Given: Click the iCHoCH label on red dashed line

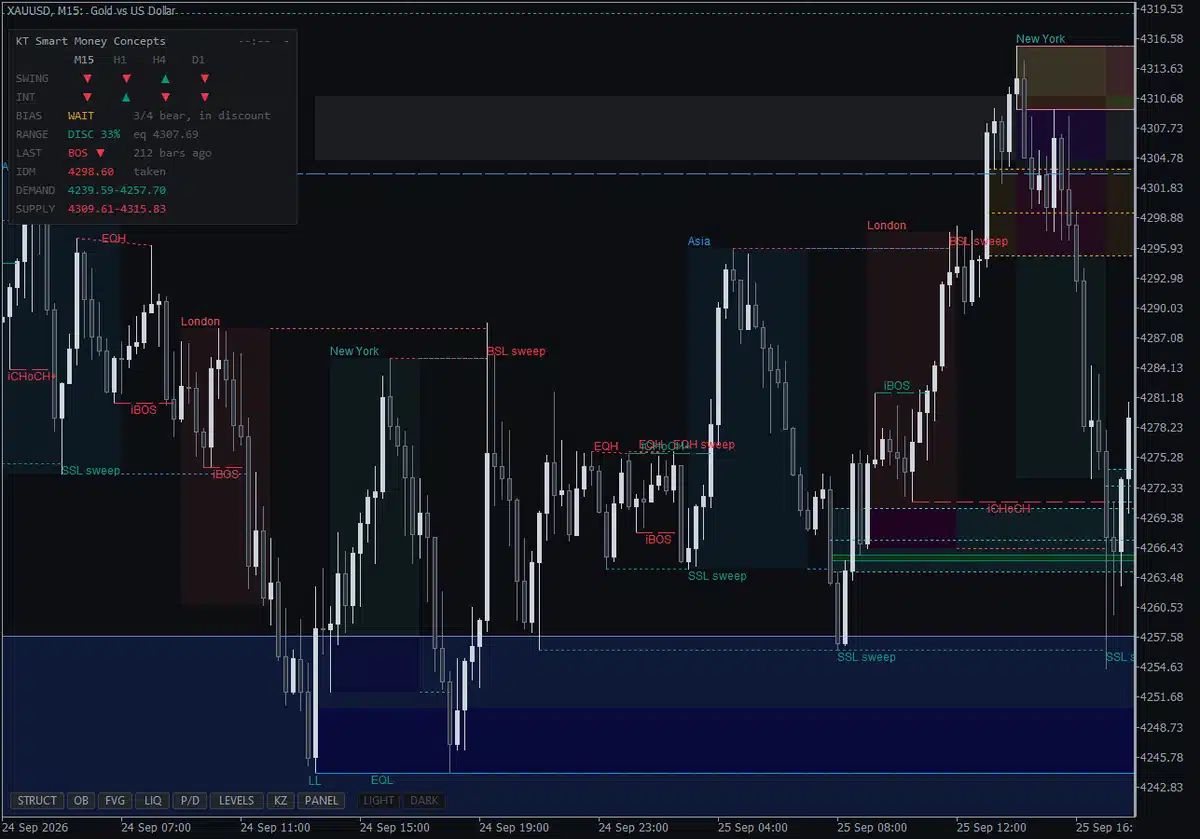Looking at the screenshot, I should click(x=1009, y=509).
